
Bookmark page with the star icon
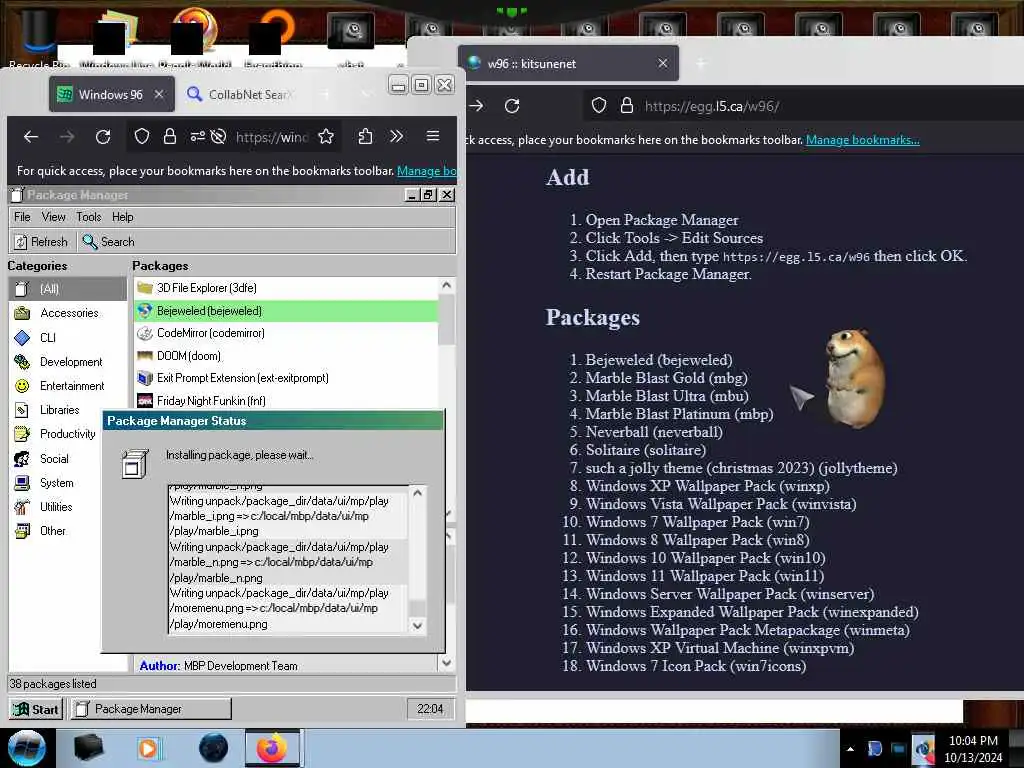[326, 136]
